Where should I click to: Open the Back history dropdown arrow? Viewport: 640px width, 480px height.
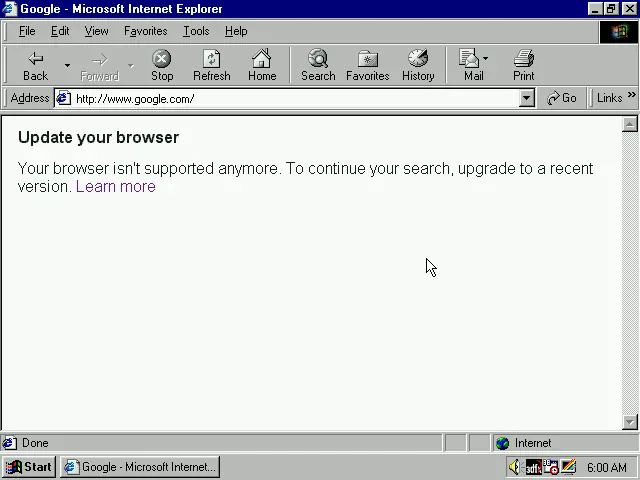coord(67,65)
